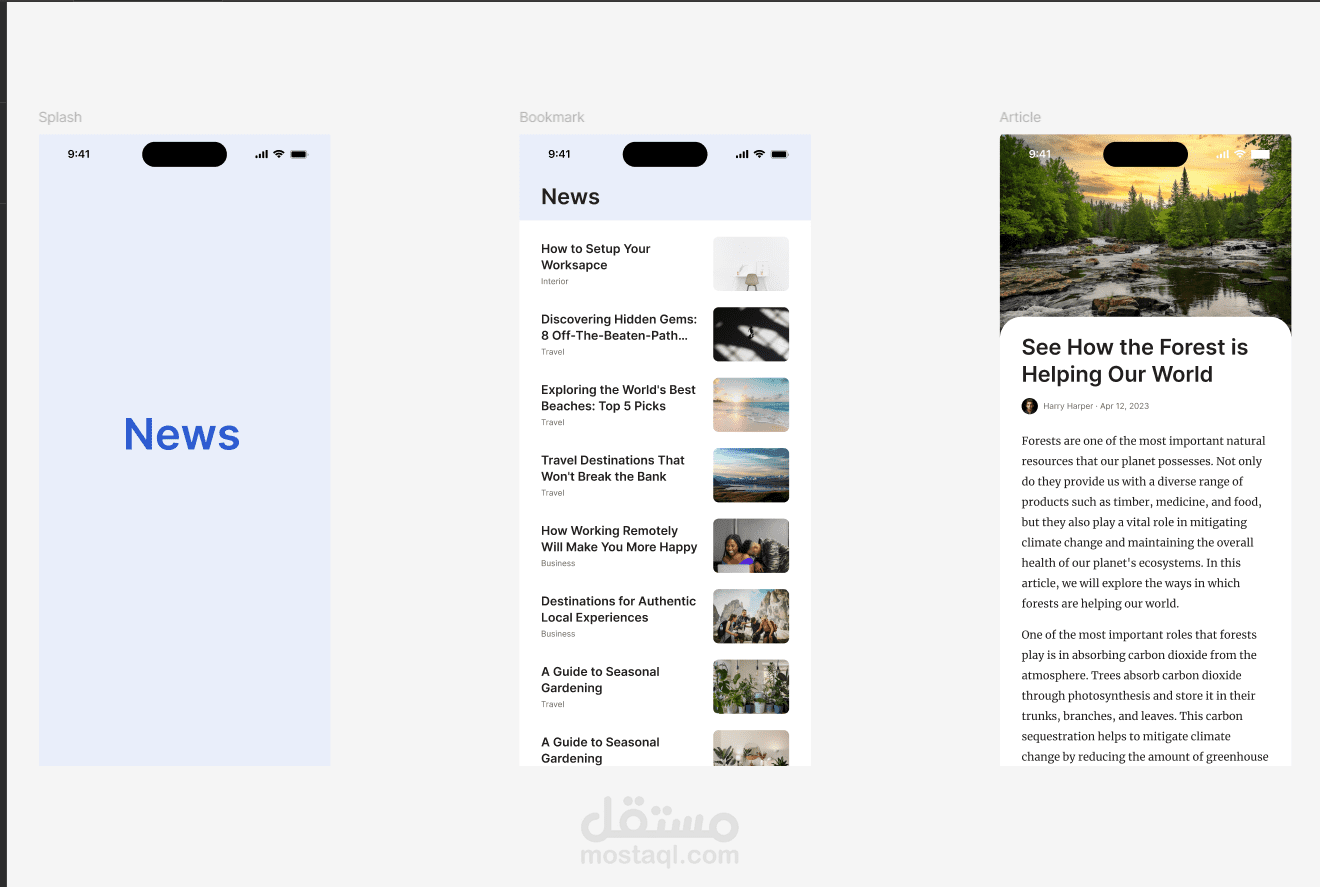Click the 9:41 clock on the Bookmark screen
The height and width of the screenshot is (887, 1320).
click(x=559, y=154)
